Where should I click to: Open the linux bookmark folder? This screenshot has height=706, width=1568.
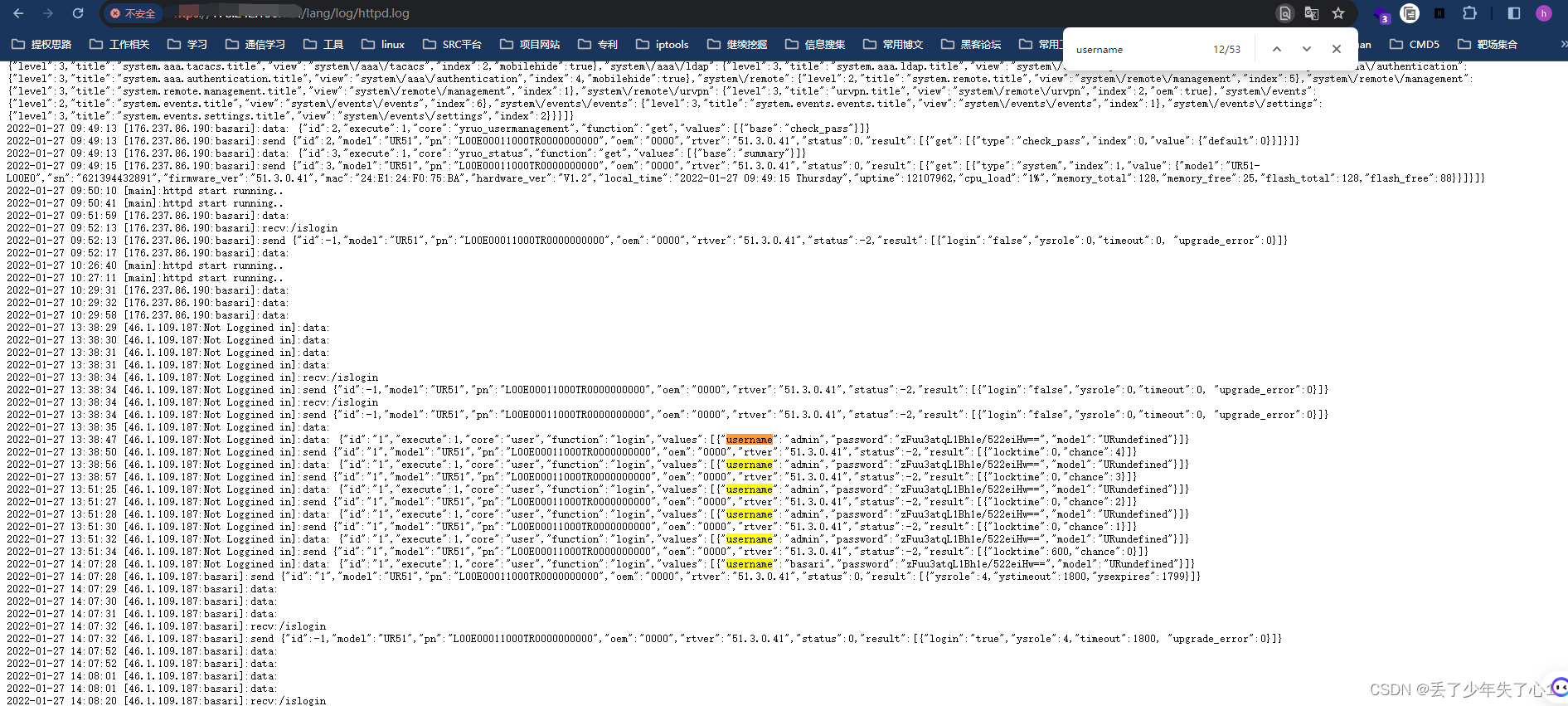pyautogui.click(x=383, y=44)
